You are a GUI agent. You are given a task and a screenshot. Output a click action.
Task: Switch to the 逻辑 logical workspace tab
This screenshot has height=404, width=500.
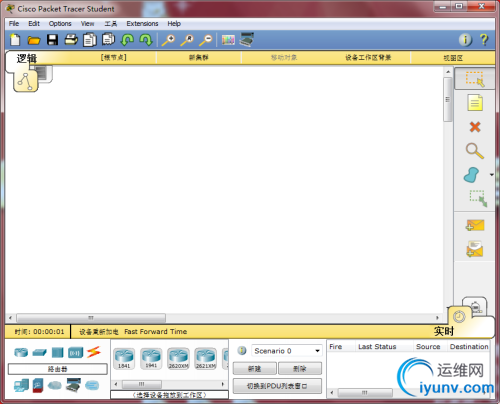(x=27, y=59)
